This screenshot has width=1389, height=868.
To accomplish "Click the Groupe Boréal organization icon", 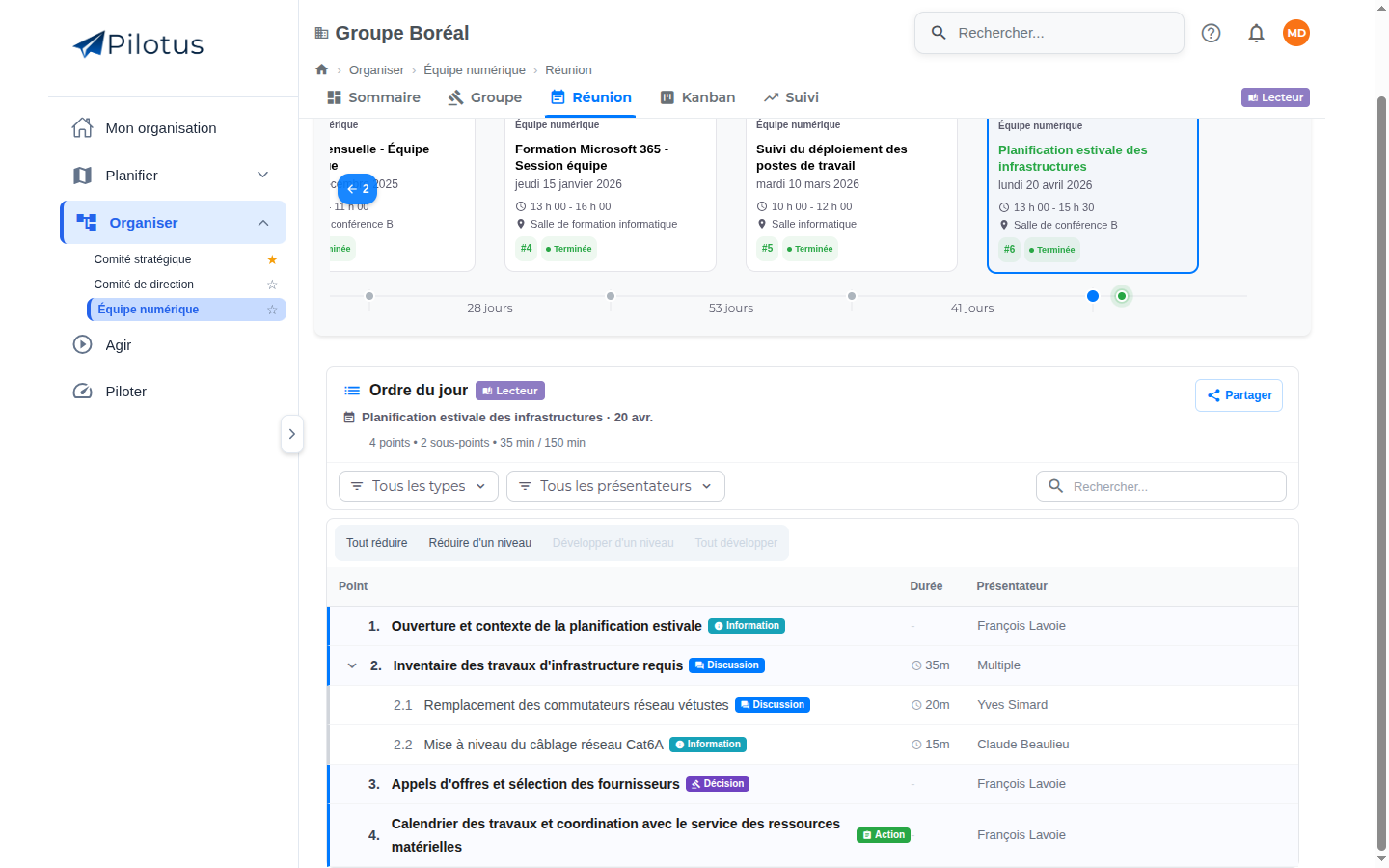I will (x=322, y=33).
